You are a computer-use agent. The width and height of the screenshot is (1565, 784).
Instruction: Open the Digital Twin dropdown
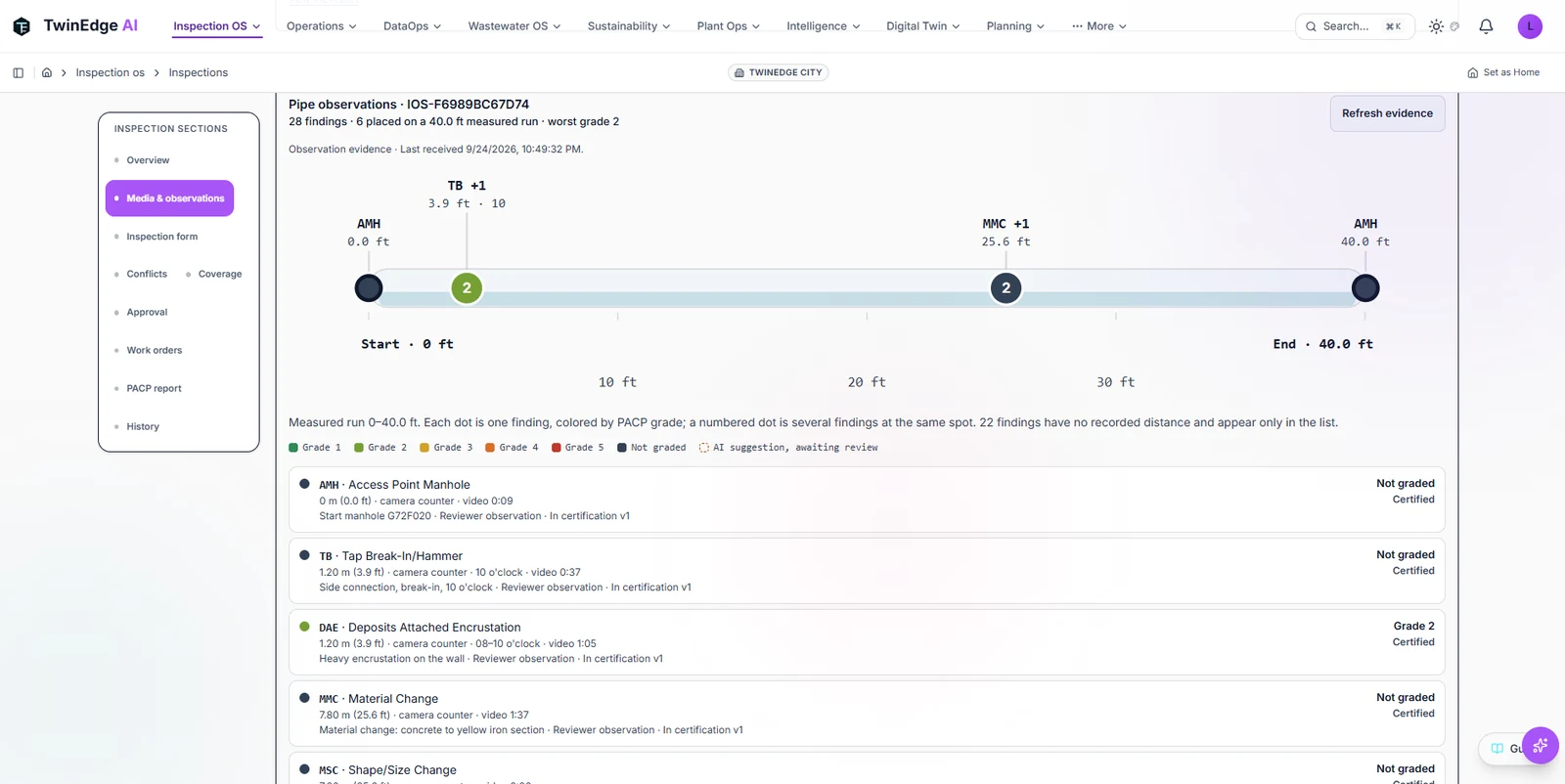[x=923, y=26]
